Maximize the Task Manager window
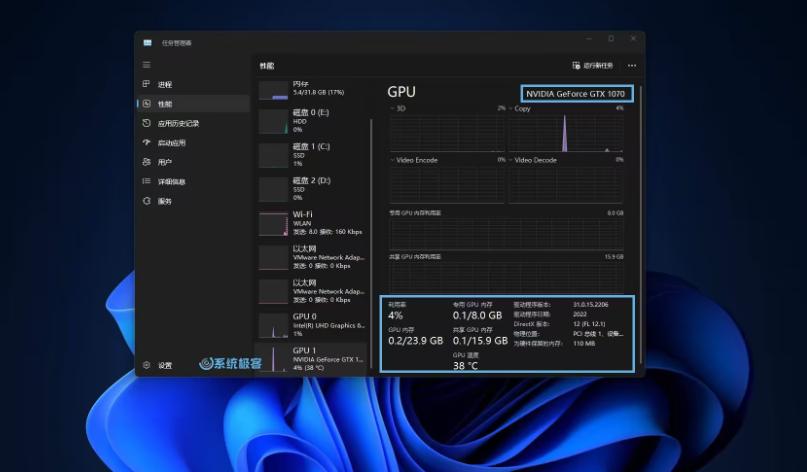The image size is (807, 472). (611, 39)
